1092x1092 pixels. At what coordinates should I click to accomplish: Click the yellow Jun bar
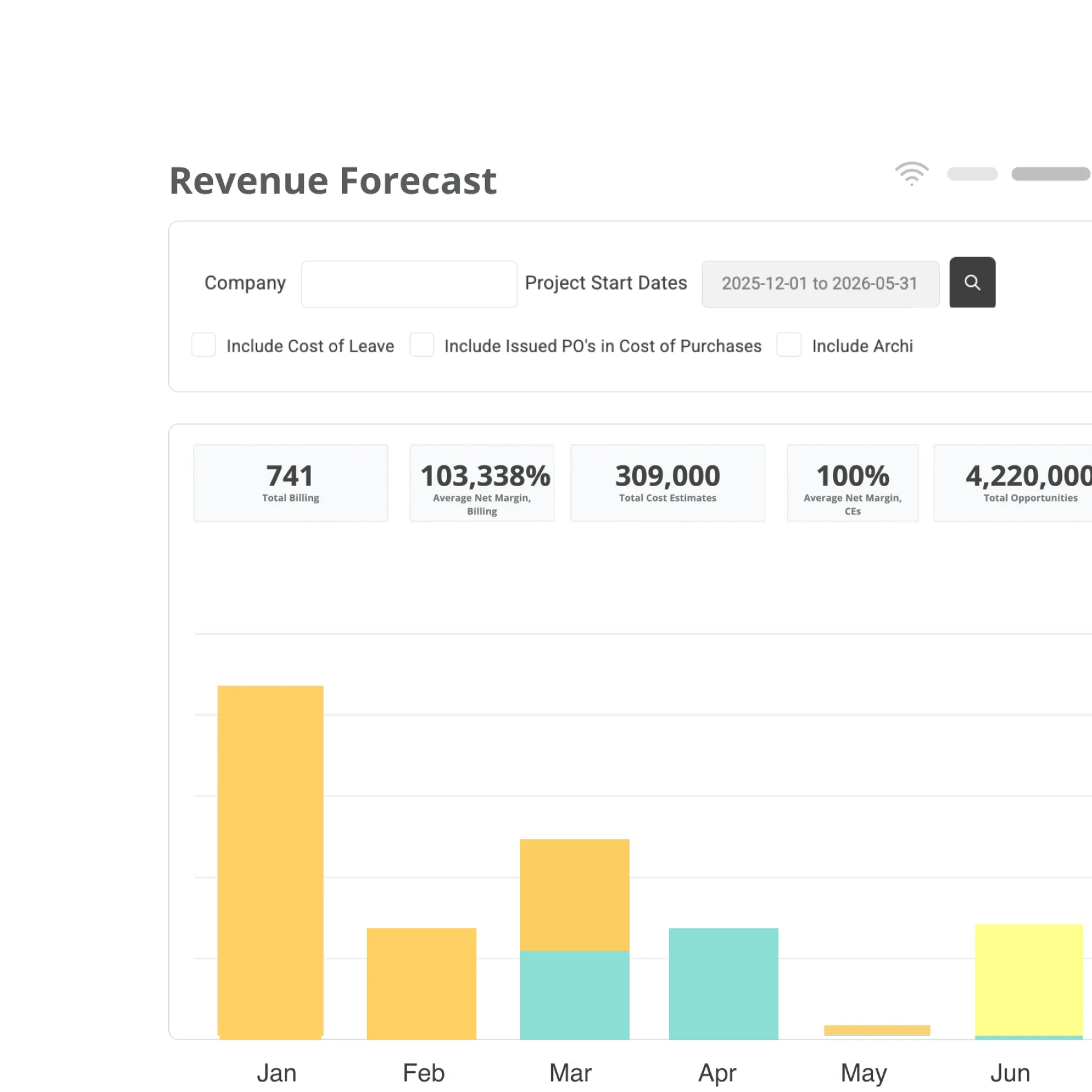click(x=1028, y=980)
